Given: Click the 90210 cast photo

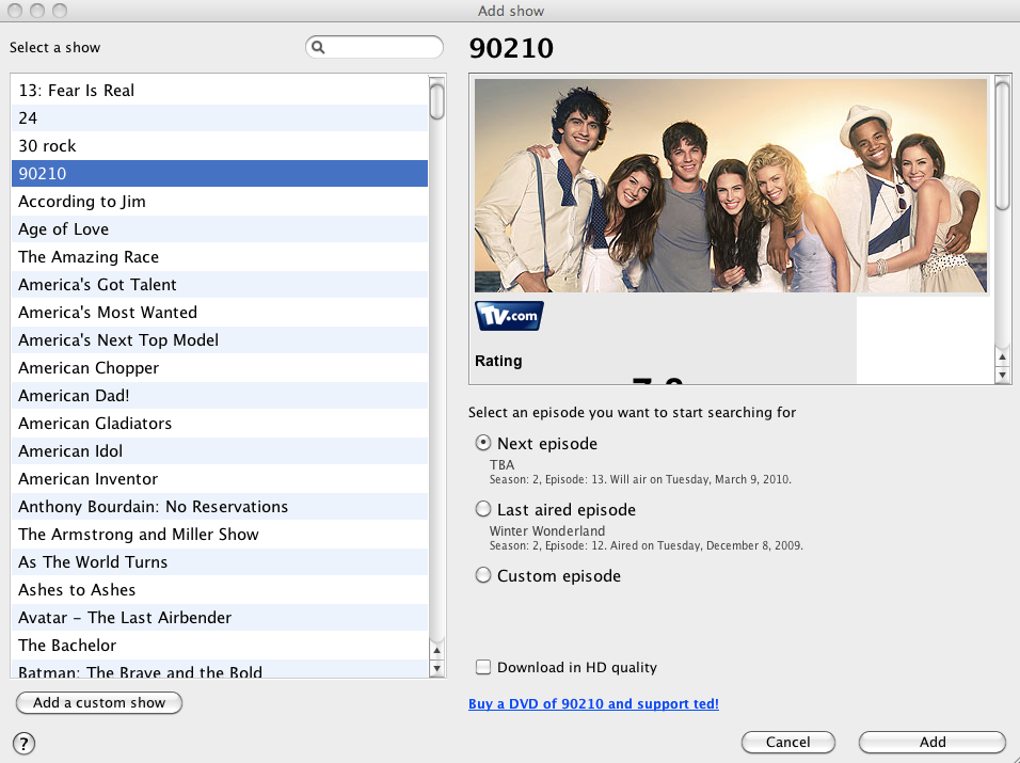Looking at the screenshot, I should [731, 185].
